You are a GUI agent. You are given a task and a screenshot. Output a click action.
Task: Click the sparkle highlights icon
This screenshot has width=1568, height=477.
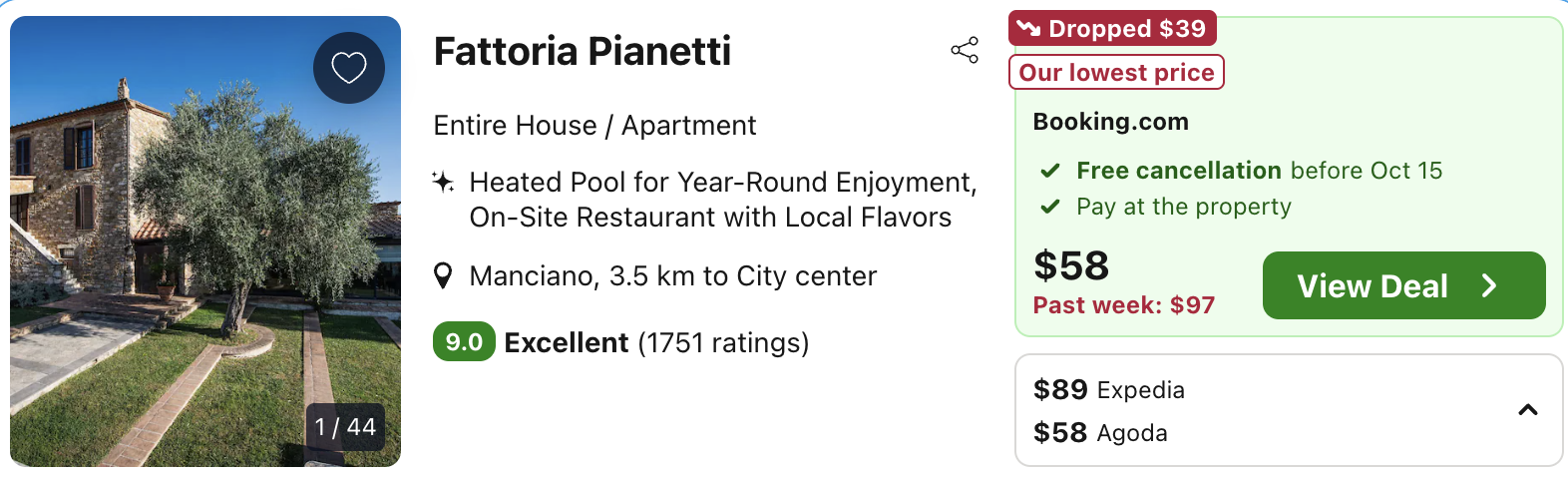click(x=443, y=183)
